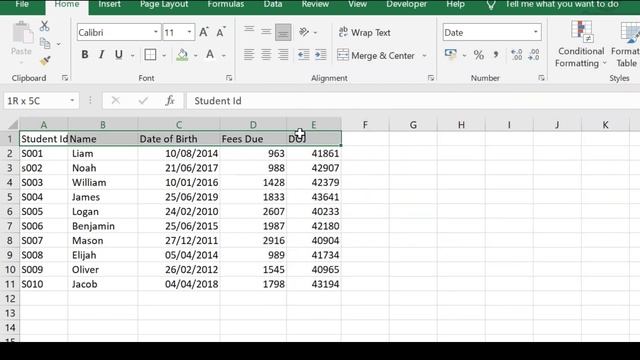
Task: Toggle Bold formatting
Action: click(x=85, y=55)
